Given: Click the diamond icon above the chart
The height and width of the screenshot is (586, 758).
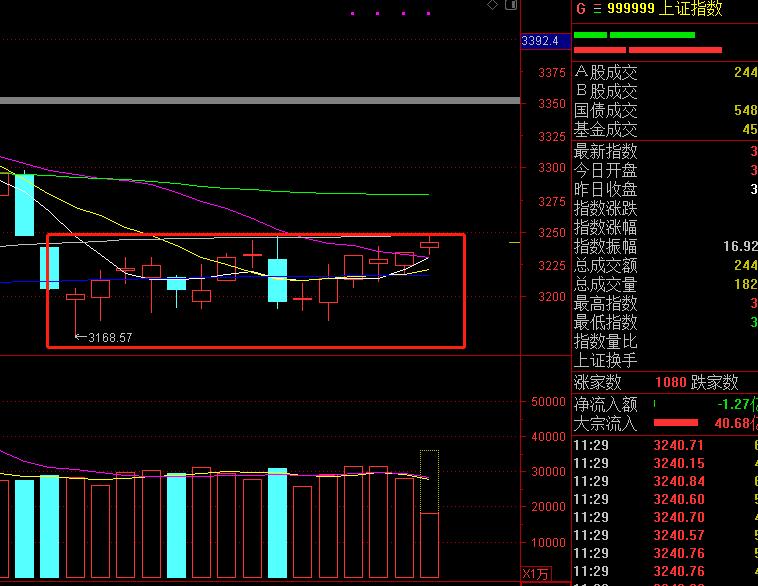Looking at the screenshot, I should (493, 6).
